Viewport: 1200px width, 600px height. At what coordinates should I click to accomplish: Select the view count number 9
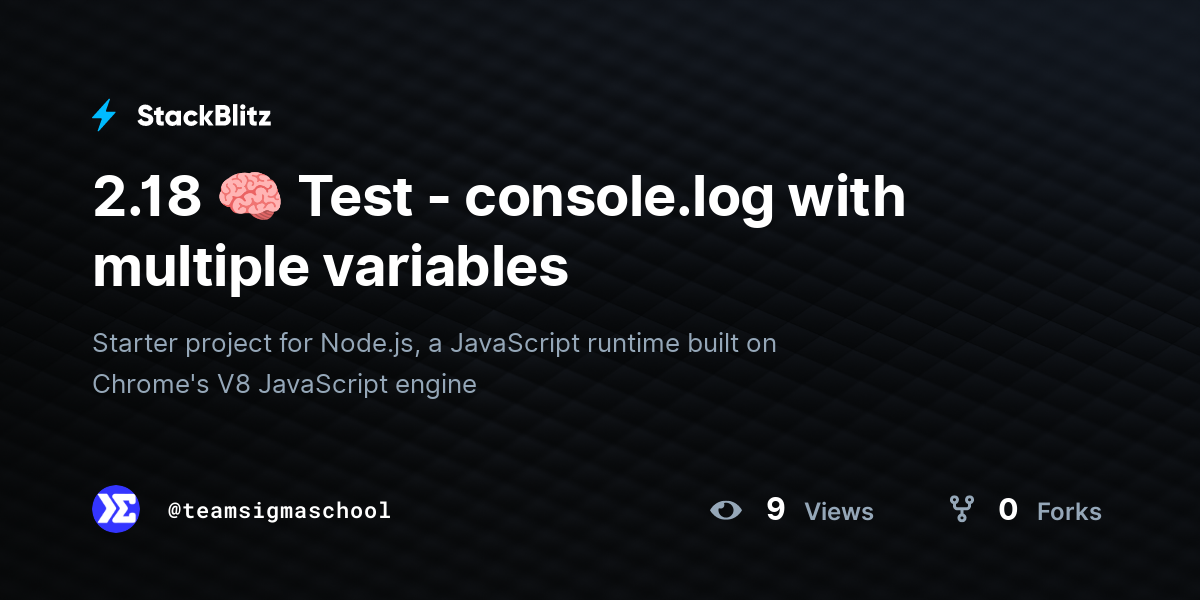click(x=775, y=510)
